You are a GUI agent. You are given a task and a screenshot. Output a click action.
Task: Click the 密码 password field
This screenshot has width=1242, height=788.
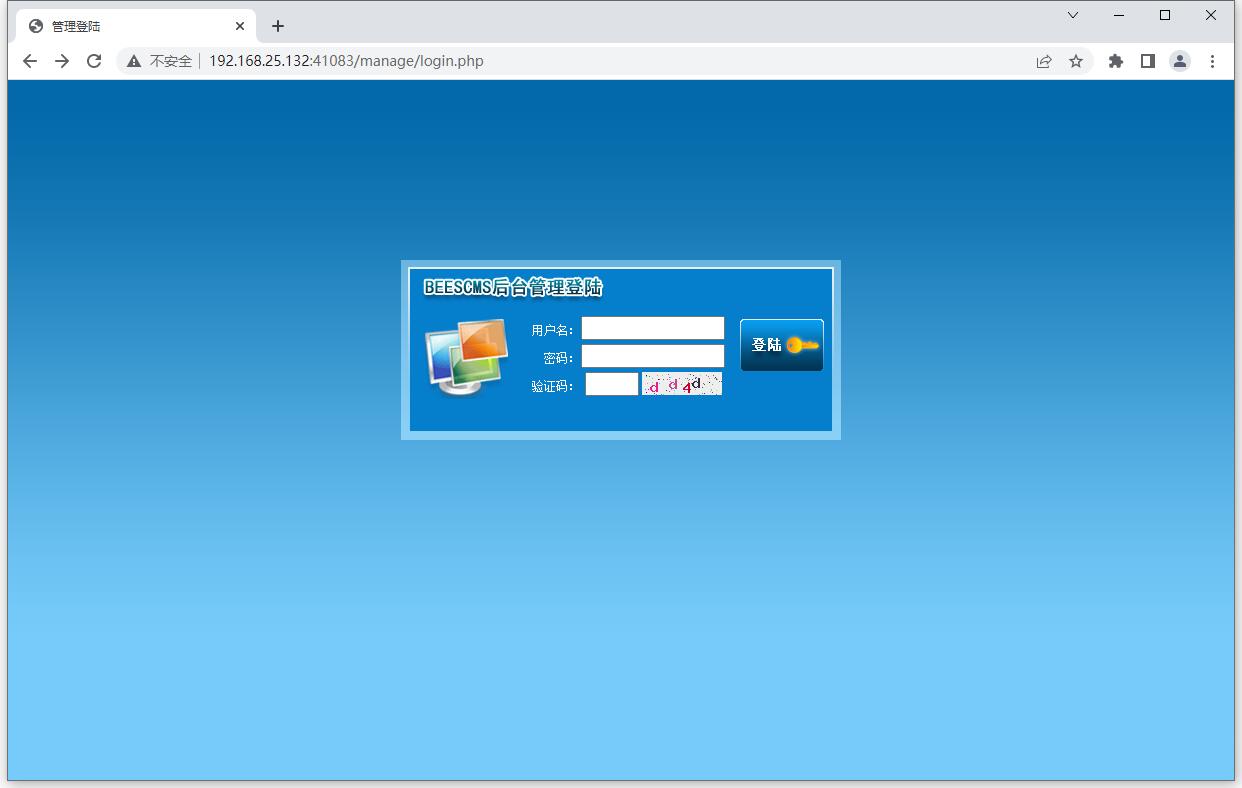coord(653,356)
